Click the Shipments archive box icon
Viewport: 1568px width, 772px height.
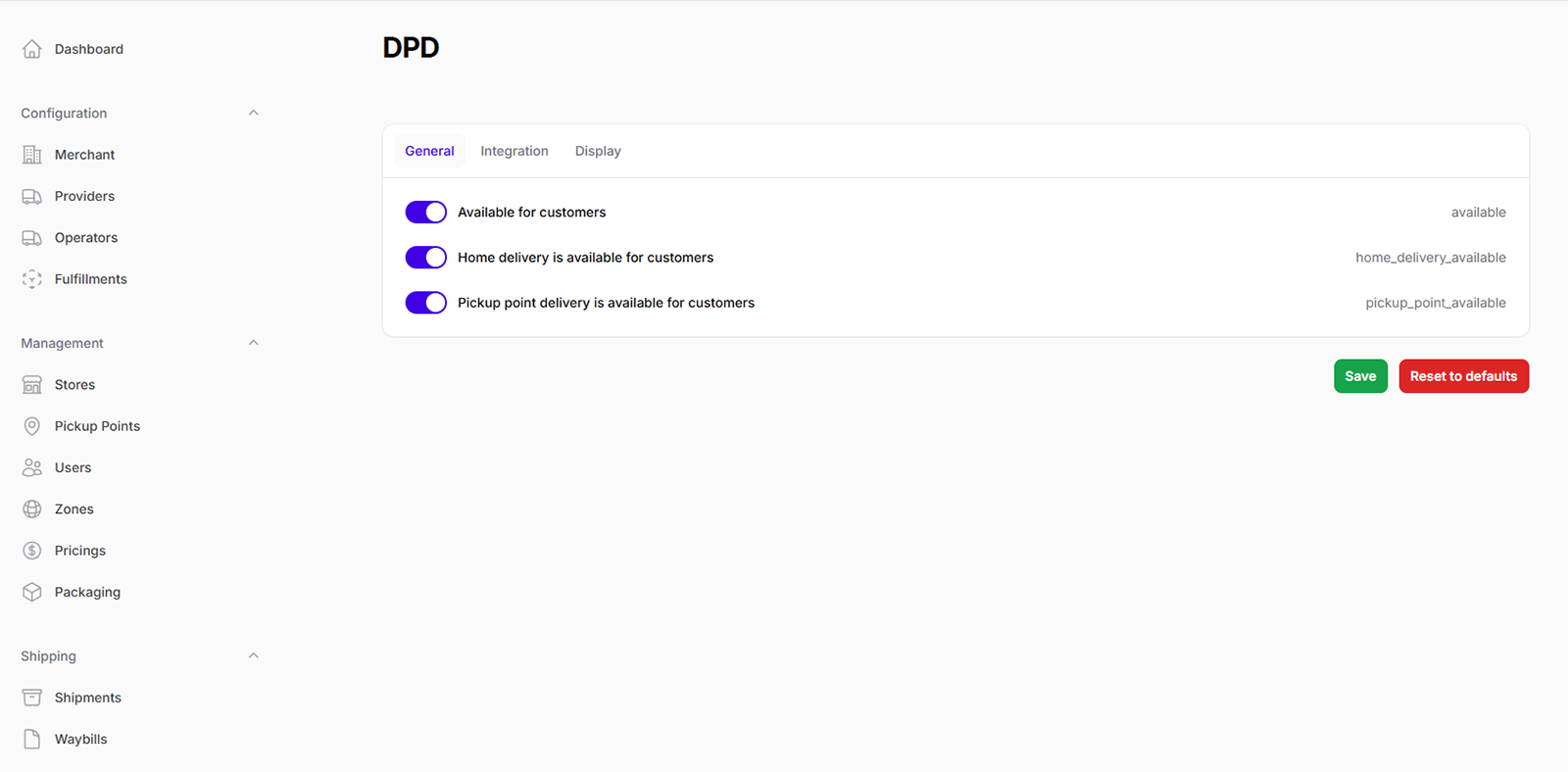tap(32, 698)
